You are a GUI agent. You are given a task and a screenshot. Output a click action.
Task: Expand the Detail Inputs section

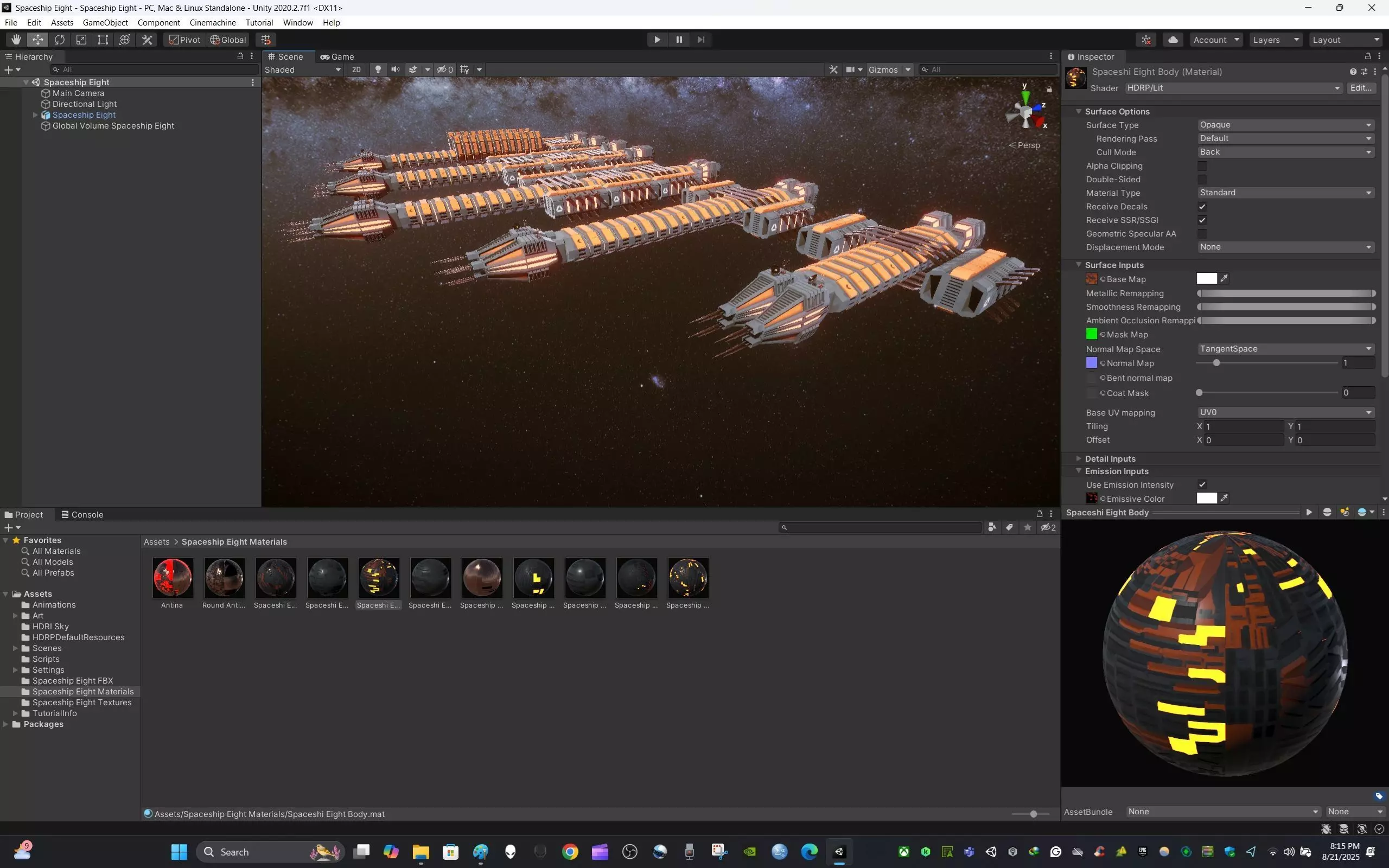[1110, 458]
